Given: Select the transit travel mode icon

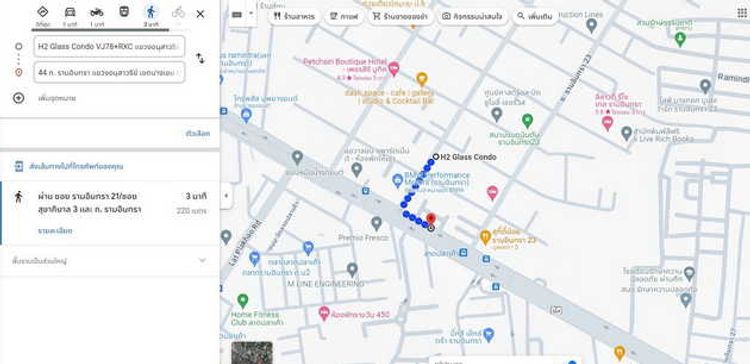Looking at the screenshot, I should click(124, 12).
